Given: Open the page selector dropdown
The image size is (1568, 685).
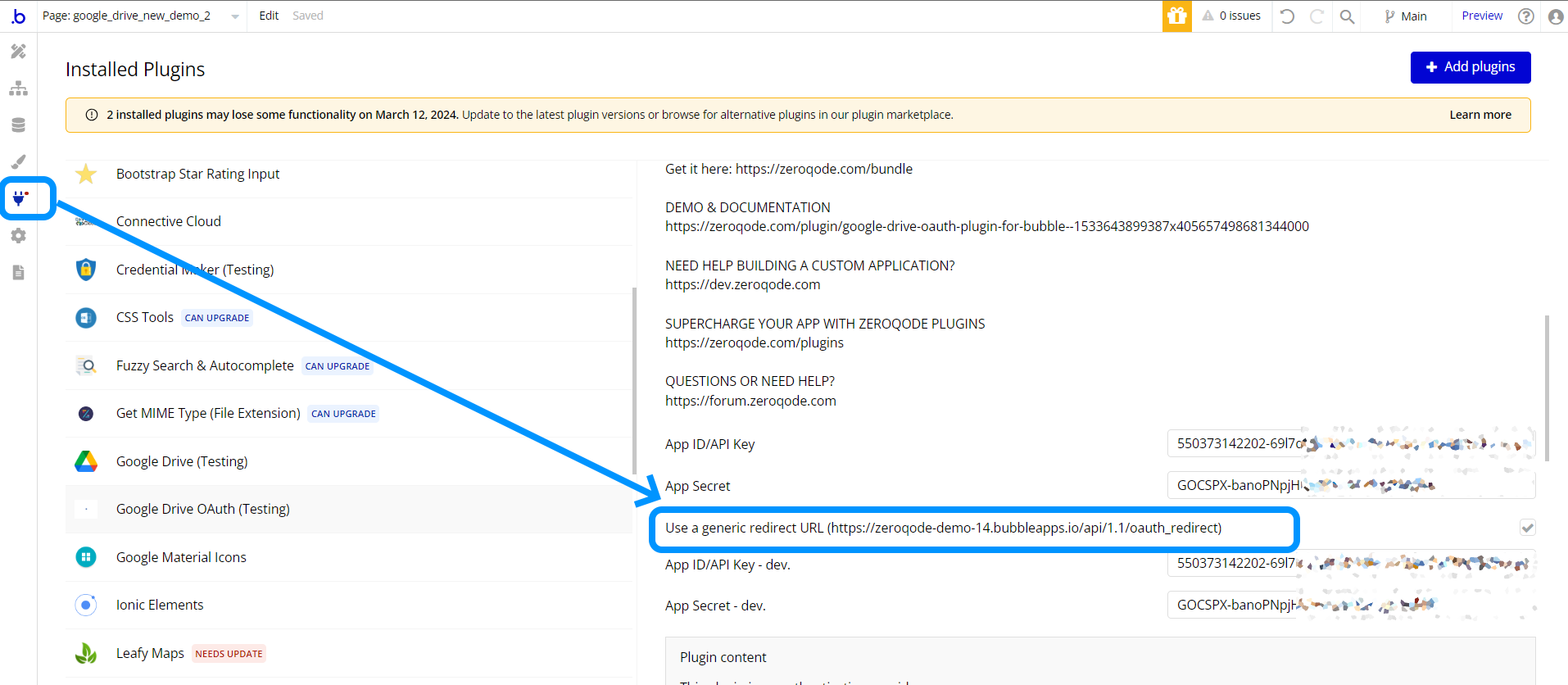Looking at the screenshot, I should click(x=141, y=16).
